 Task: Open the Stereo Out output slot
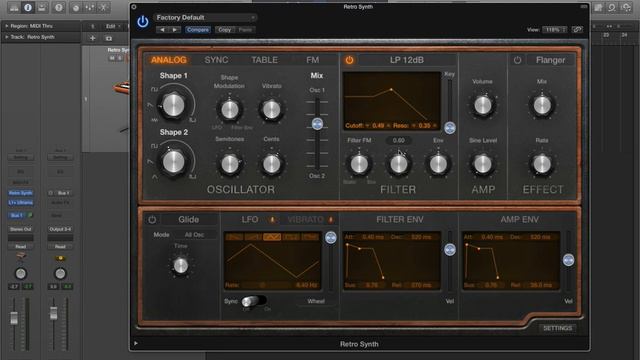(x=20, y=229)
